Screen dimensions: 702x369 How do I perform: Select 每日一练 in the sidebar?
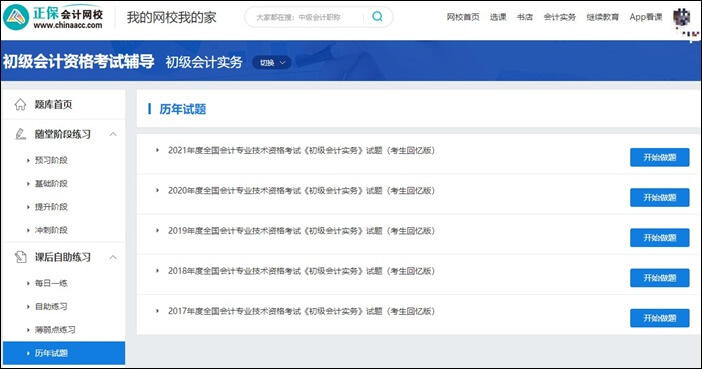pos(51,283)
